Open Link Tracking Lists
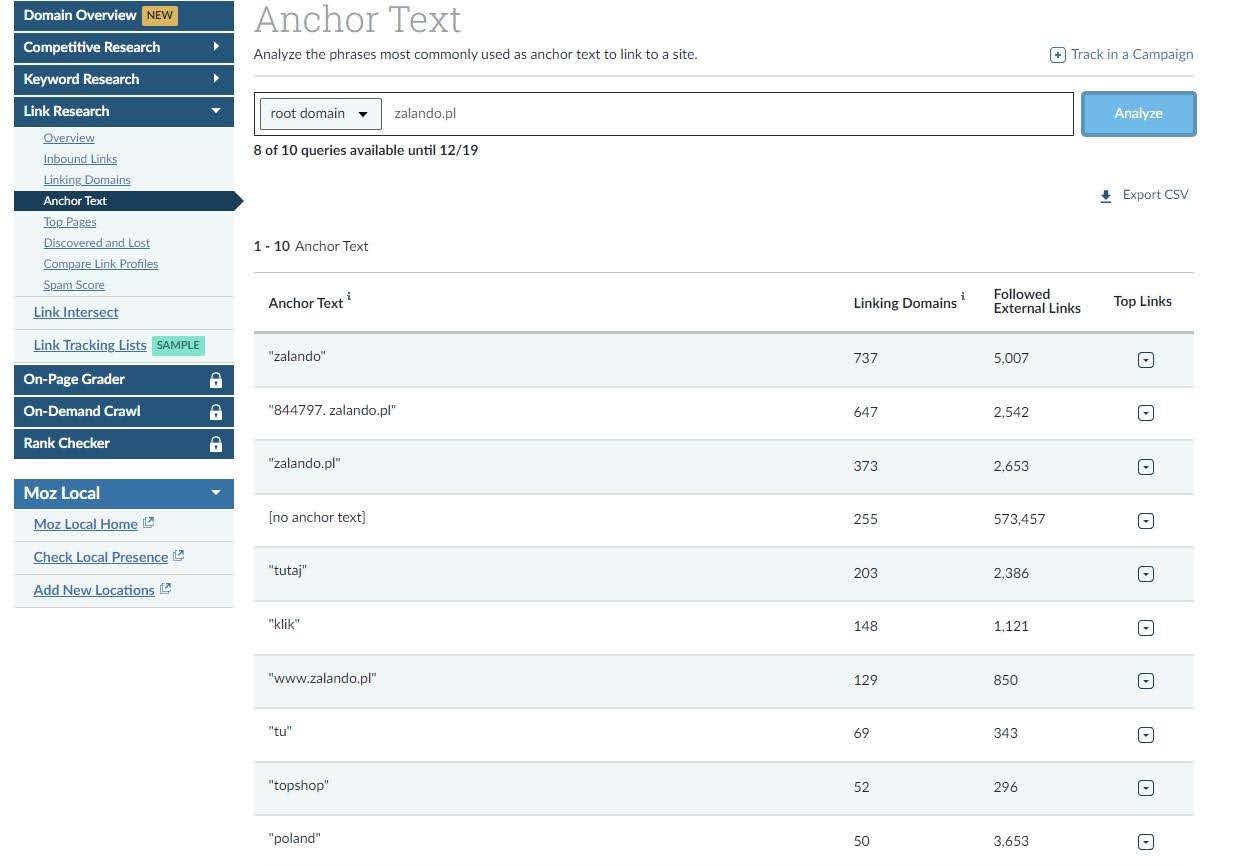The height and width of the screenshot is (866, 1249). pyautogui.click(x=90, y=345)
